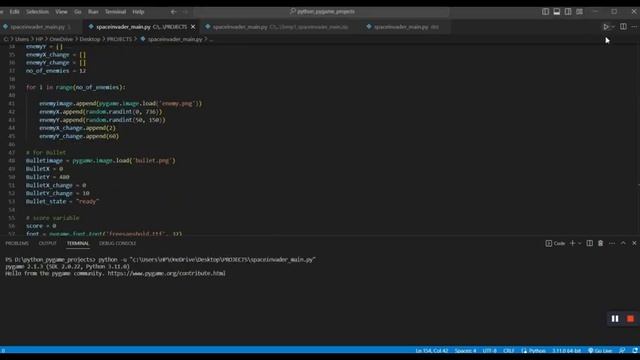Switch to the DEBUG CONSOLE tab
The width and height of the screenshot is (640, 360).
pyautogui.click(x=117, y=243)
